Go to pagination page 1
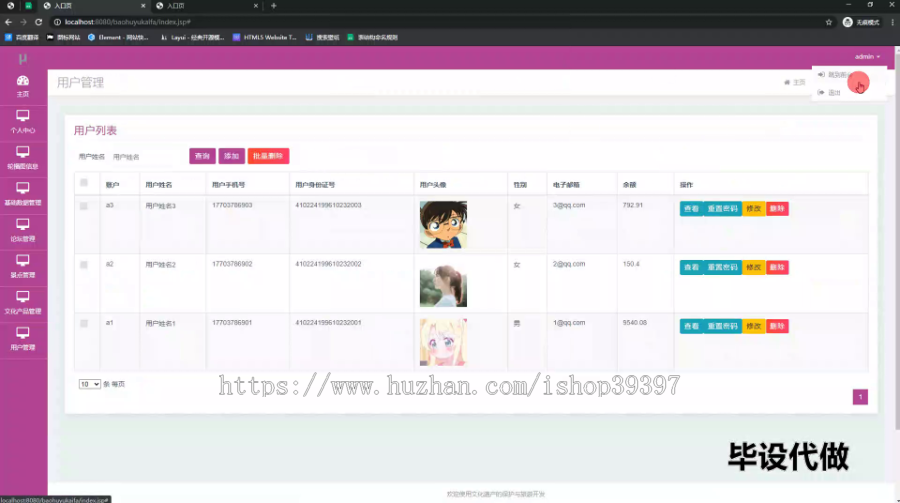This screenshot has width=900, height=503. [860, 397]
